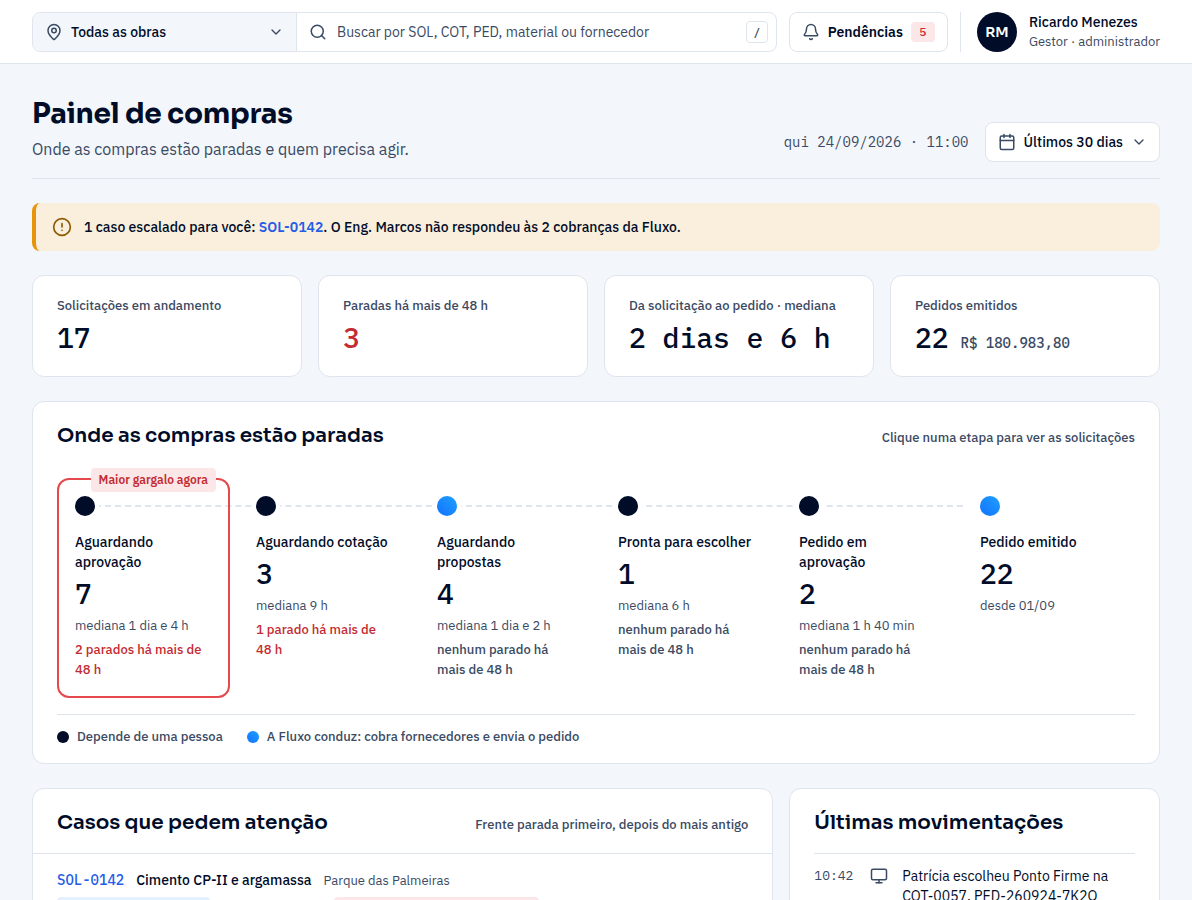Click the date text 'qui 24/09/2026 · 11:00'
The height and width of the screenshot is (900, 1192).
876,142
